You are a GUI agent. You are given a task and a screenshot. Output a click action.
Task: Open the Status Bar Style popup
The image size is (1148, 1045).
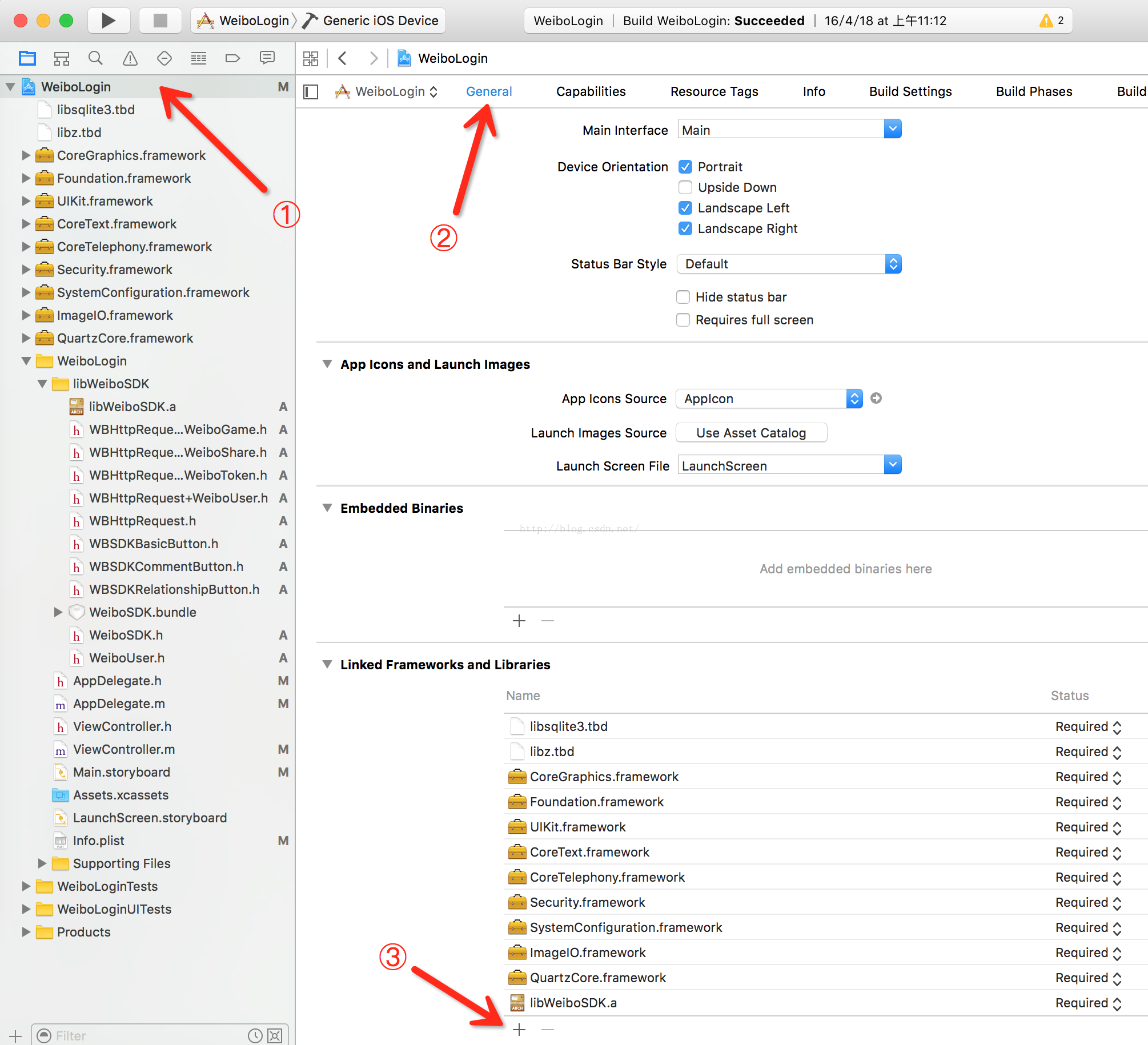(789, 264)
